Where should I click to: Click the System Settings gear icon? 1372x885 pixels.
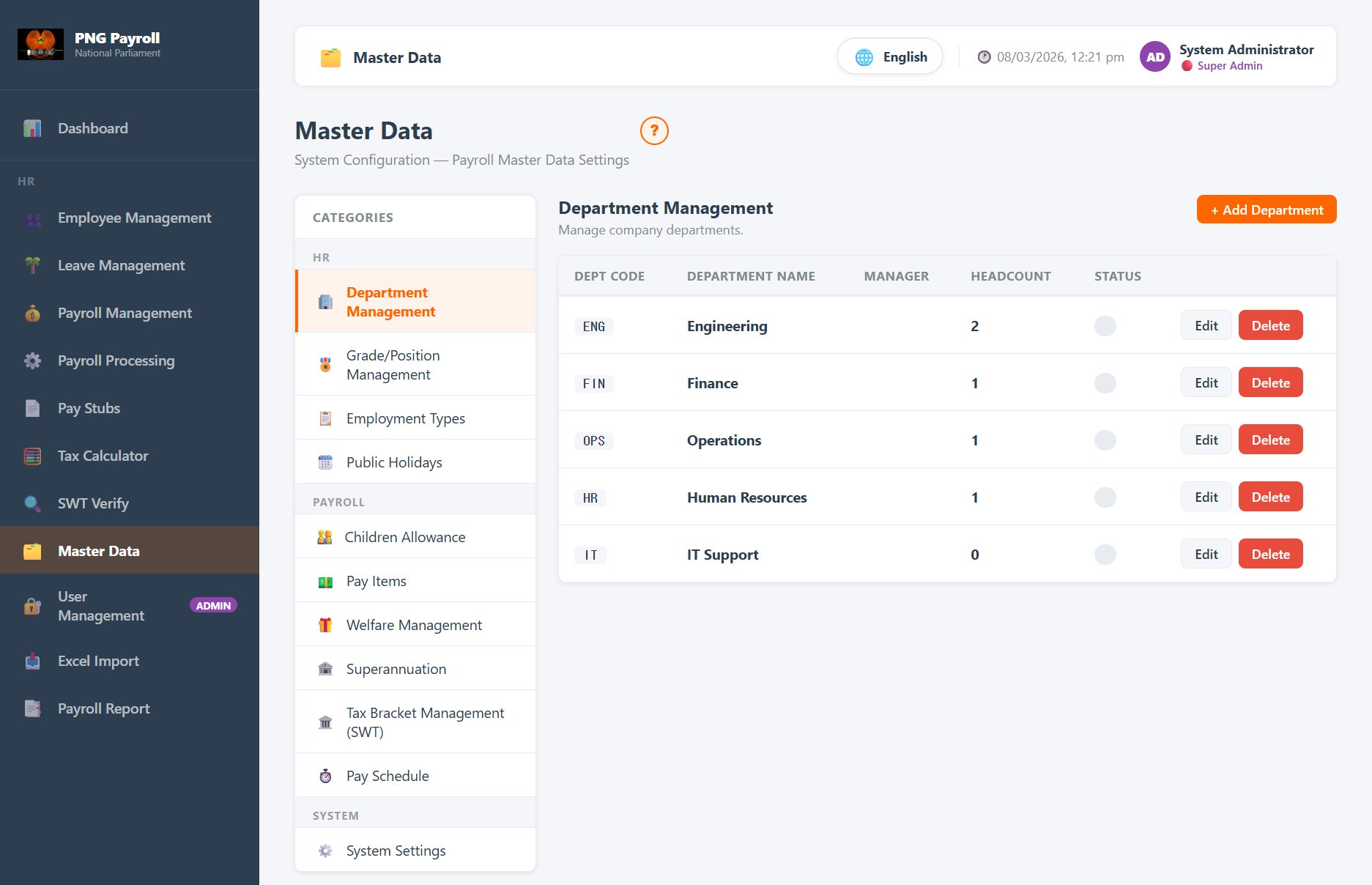[x=325, y=851]
